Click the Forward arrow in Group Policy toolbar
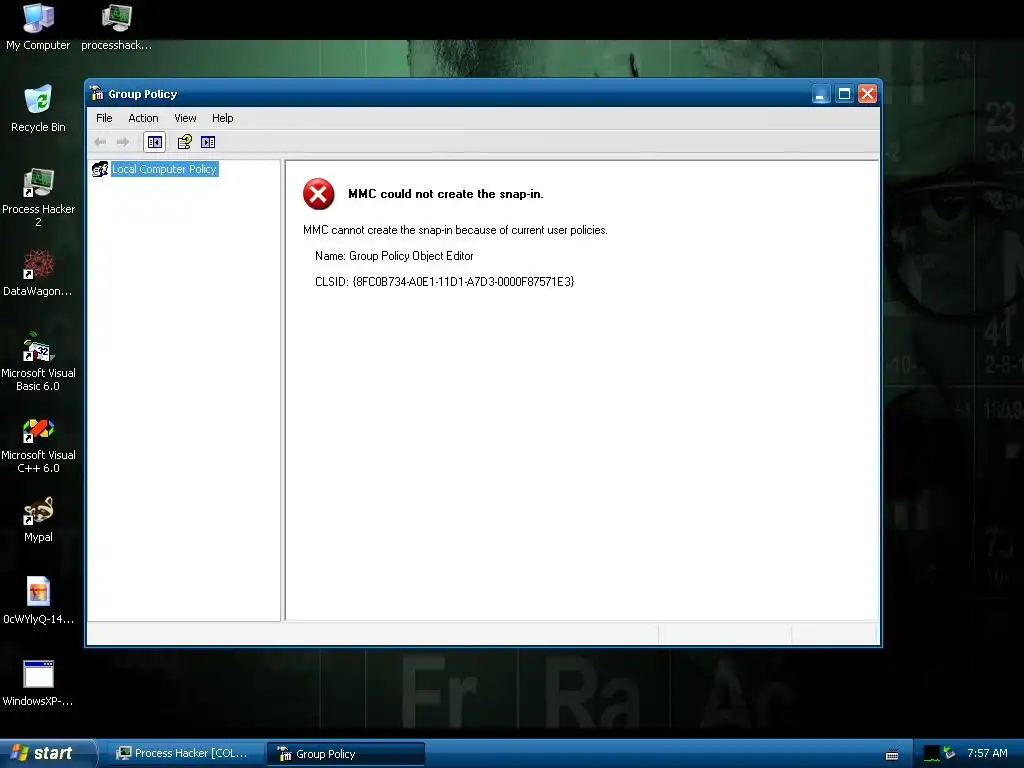 point(123,142)
